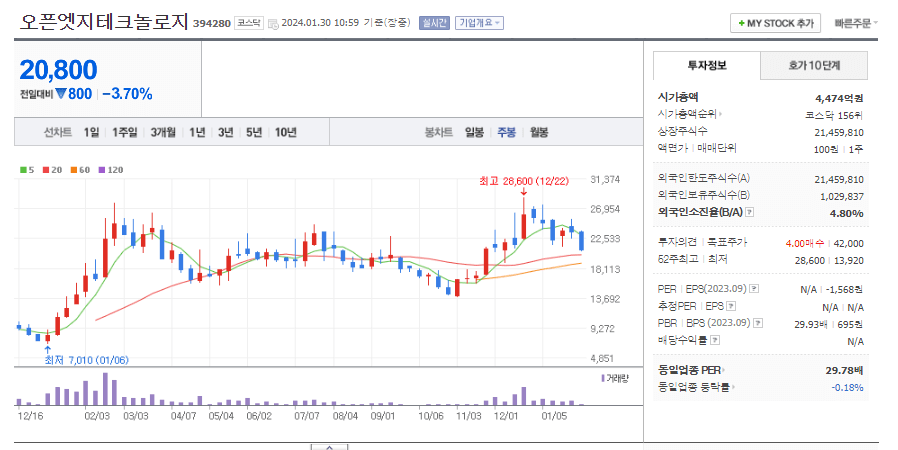
Task: Select the 1일 line chart period
Action: click(91, 132)
